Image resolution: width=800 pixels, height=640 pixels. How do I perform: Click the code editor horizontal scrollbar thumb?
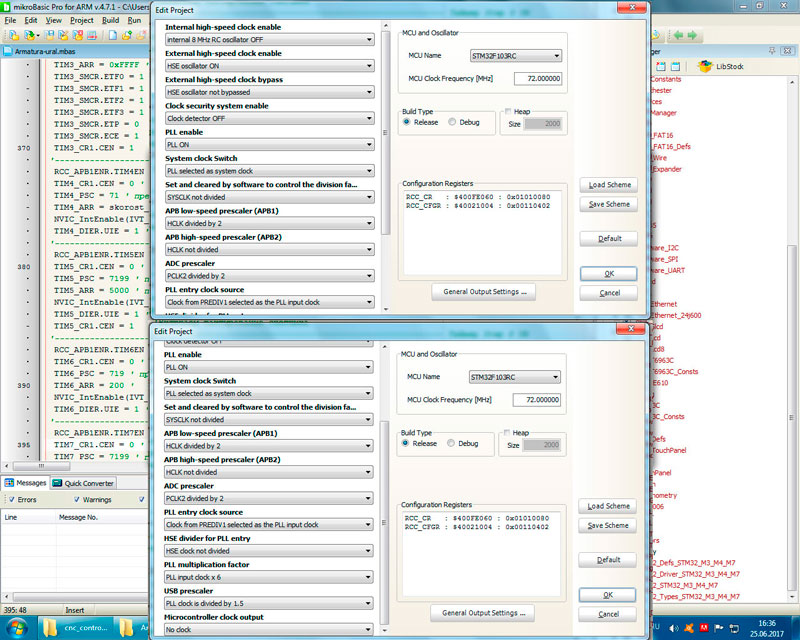pos(41,466)
